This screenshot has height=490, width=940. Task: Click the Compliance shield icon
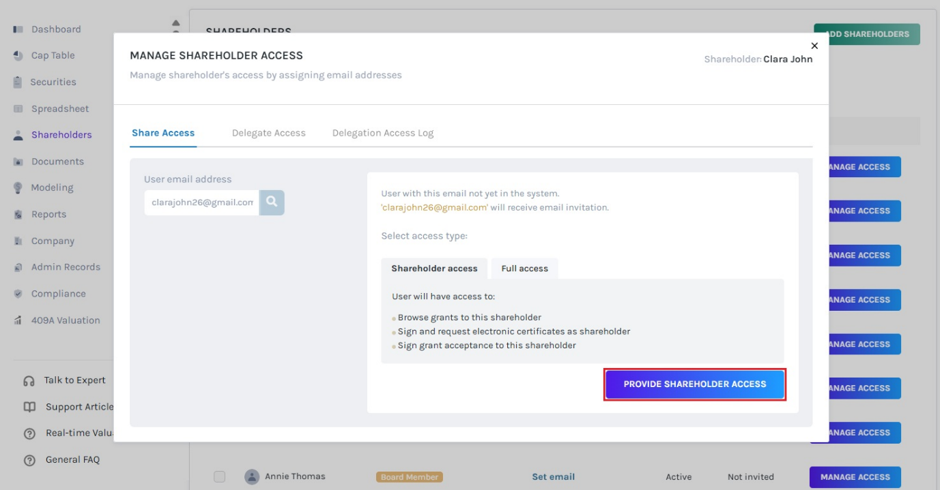[18, 293]
